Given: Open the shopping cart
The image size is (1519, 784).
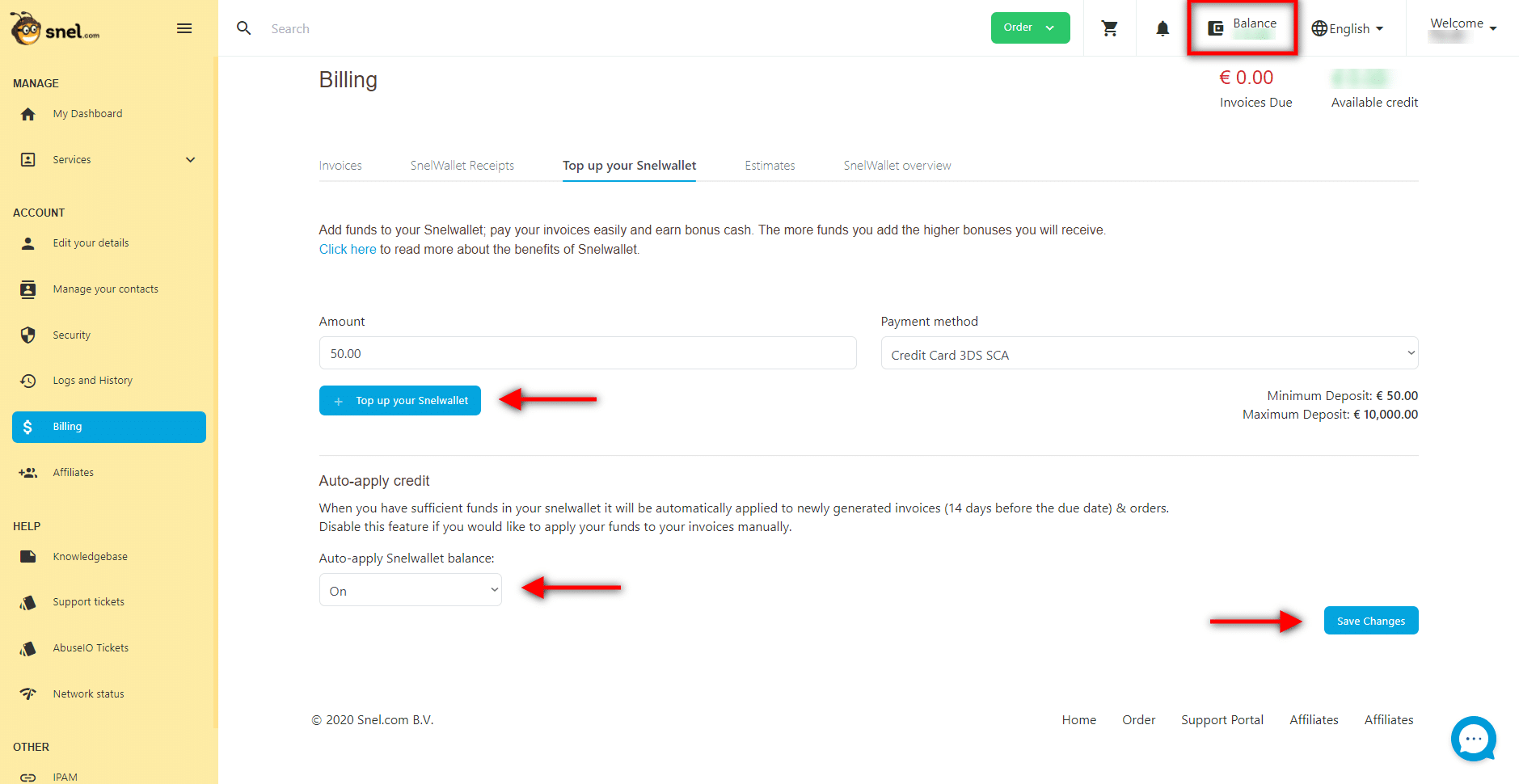Looking at the screenshot, I should coord(1110,28).
